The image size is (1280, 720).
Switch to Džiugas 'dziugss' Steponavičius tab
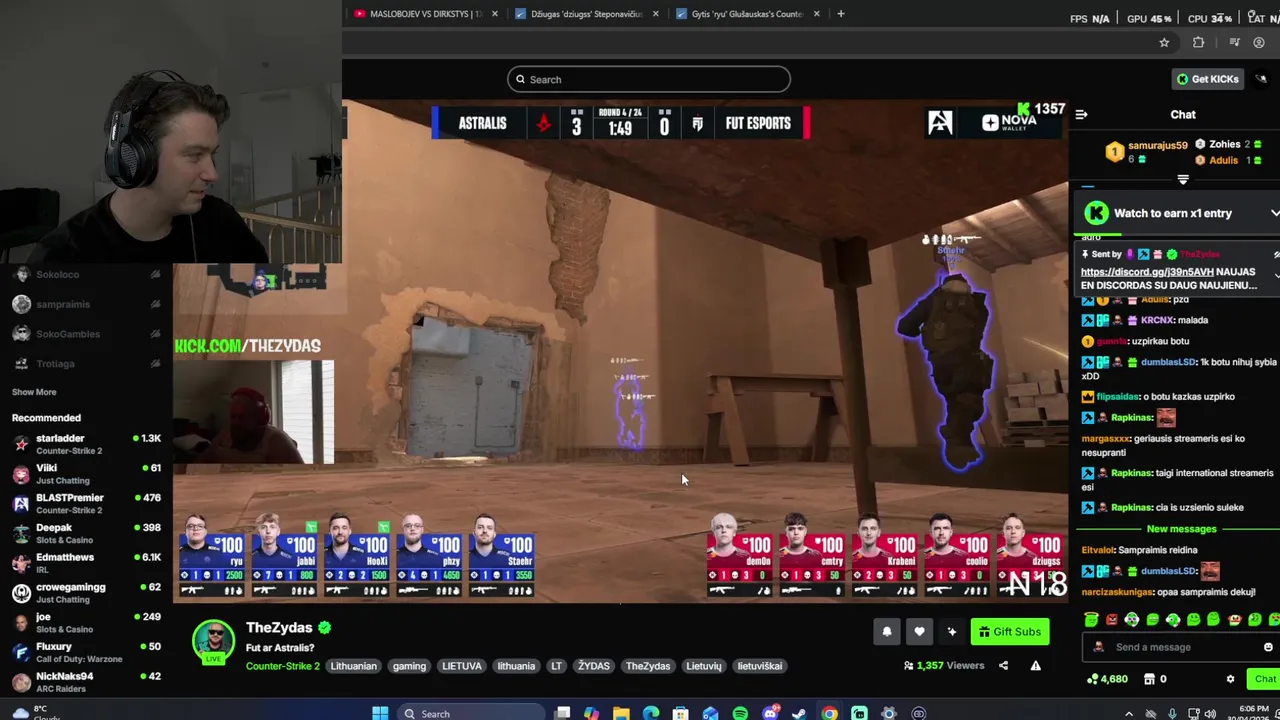pos(586,14)
